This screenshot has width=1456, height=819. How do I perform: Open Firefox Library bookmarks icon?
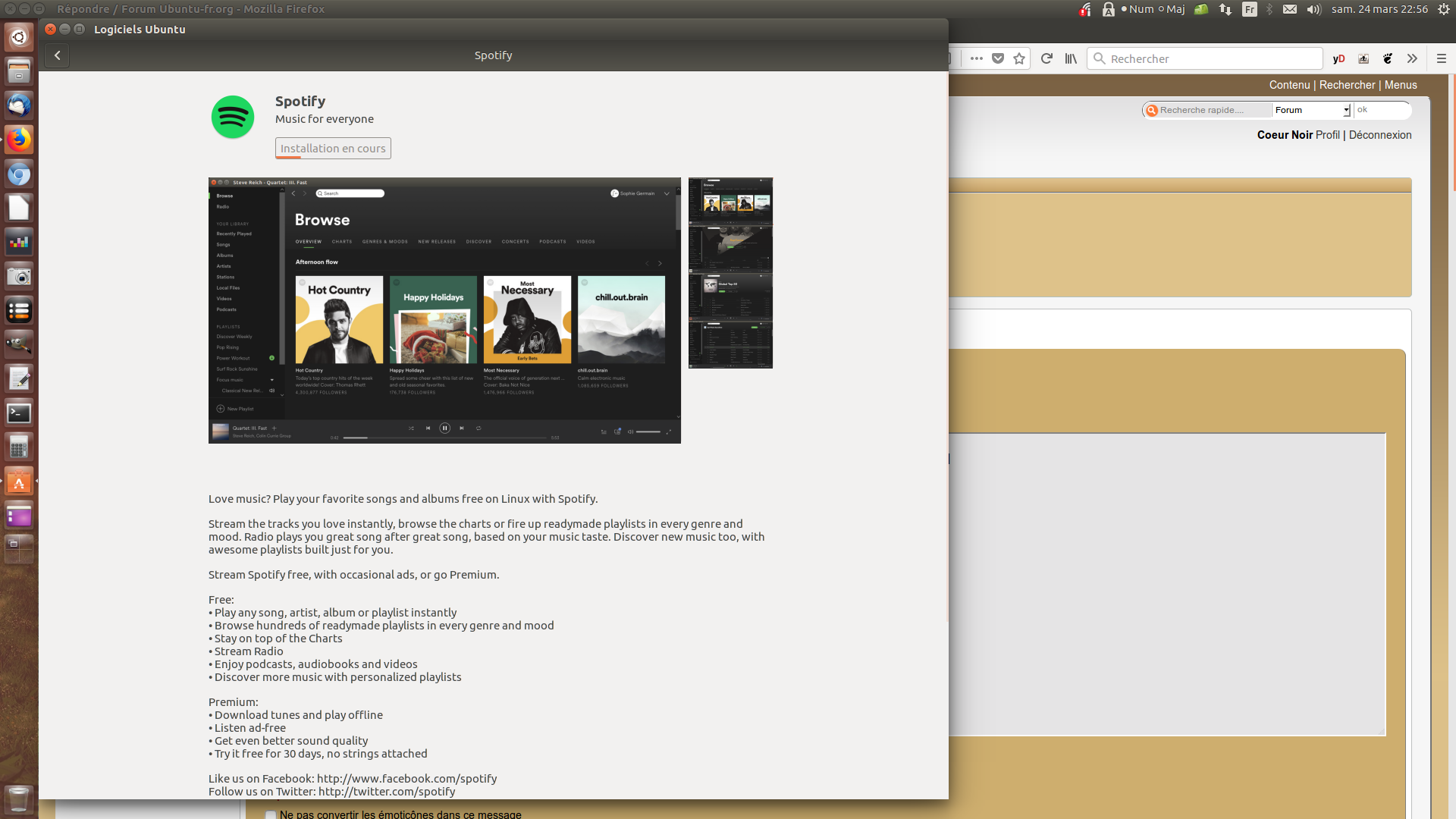(1071, 58)
